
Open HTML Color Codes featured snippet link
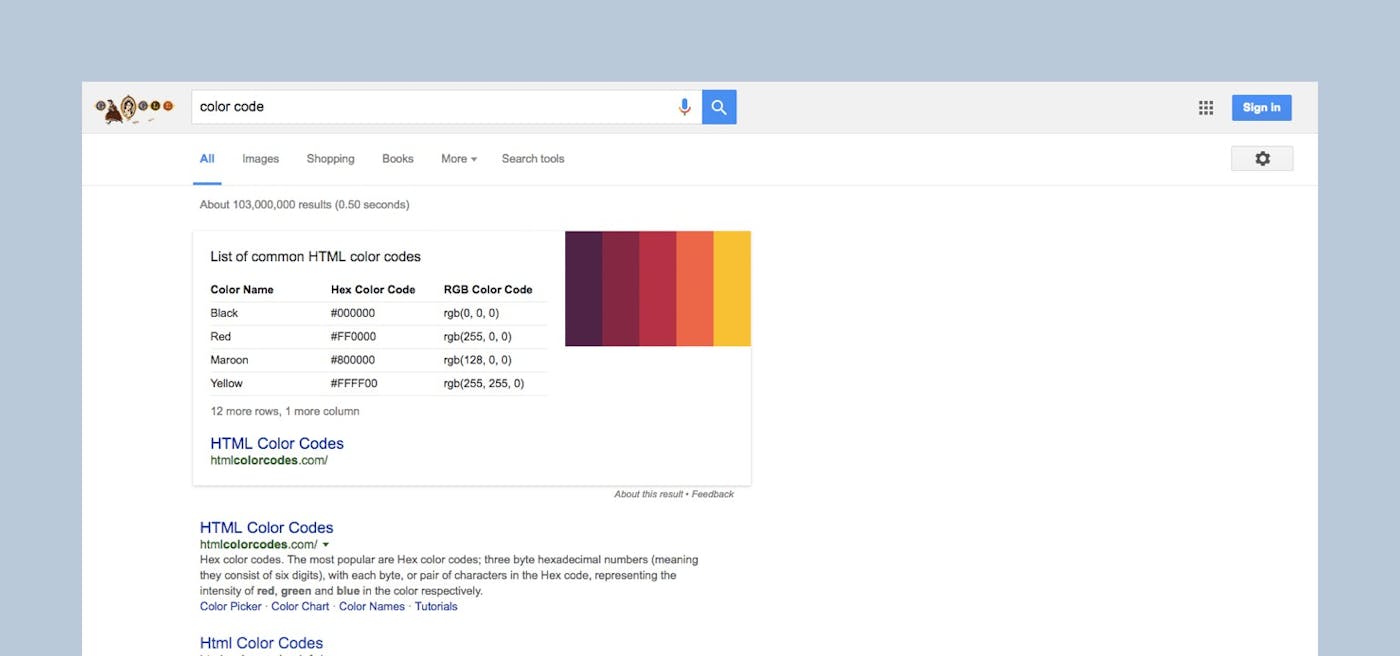277,443
